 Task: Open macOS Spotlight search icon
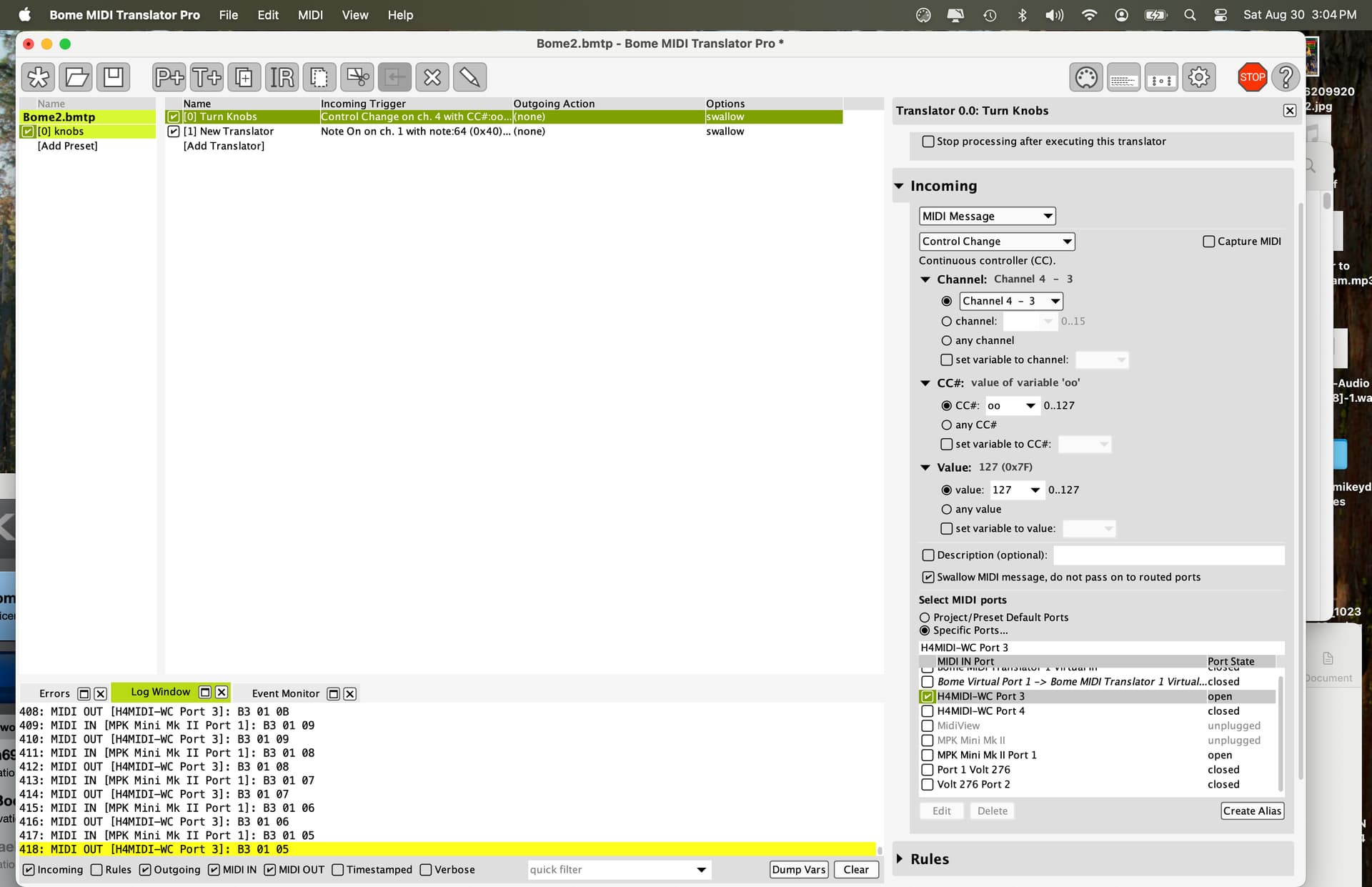1190,15
